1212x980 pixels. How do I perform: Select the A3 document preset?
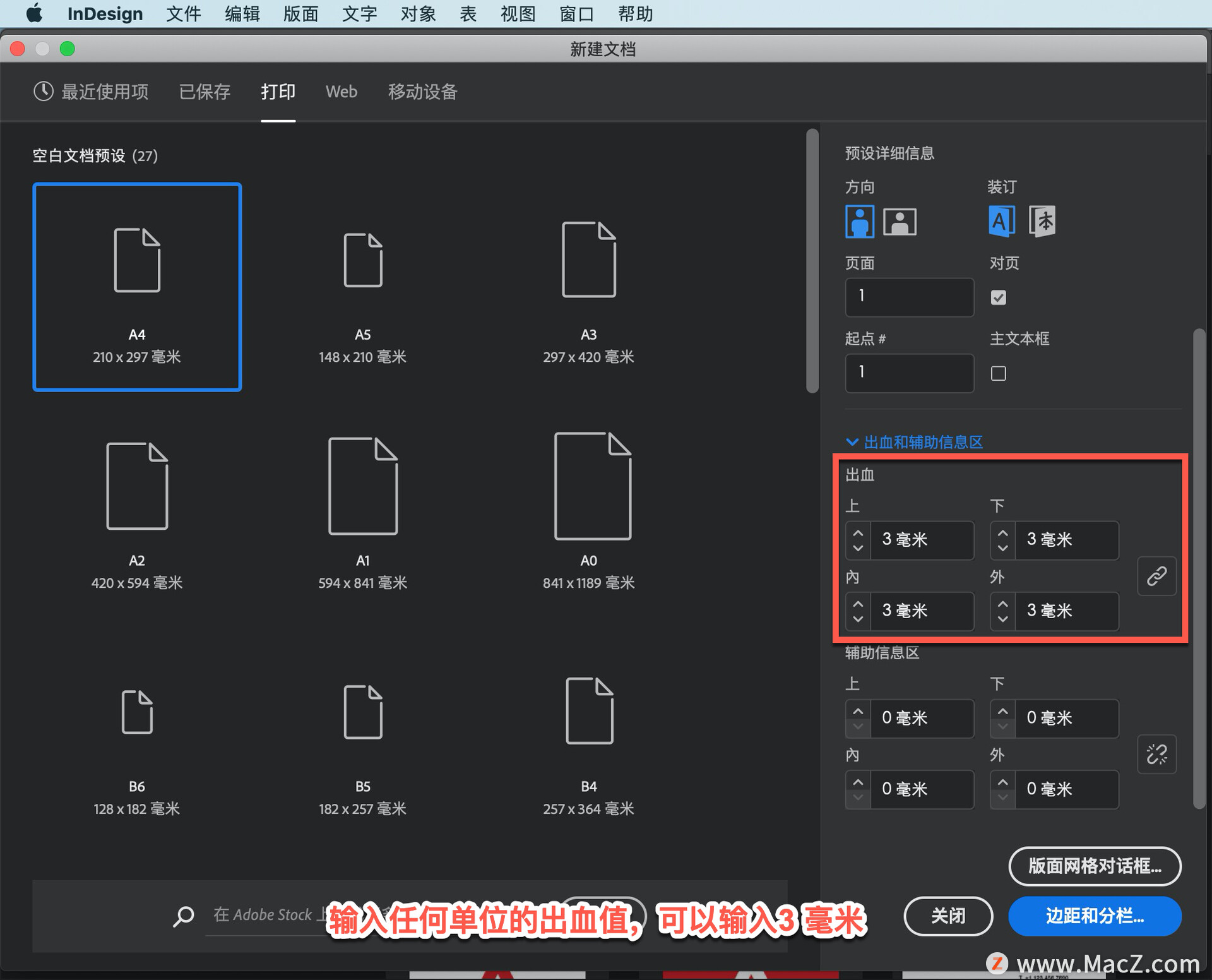click(588, 287)
